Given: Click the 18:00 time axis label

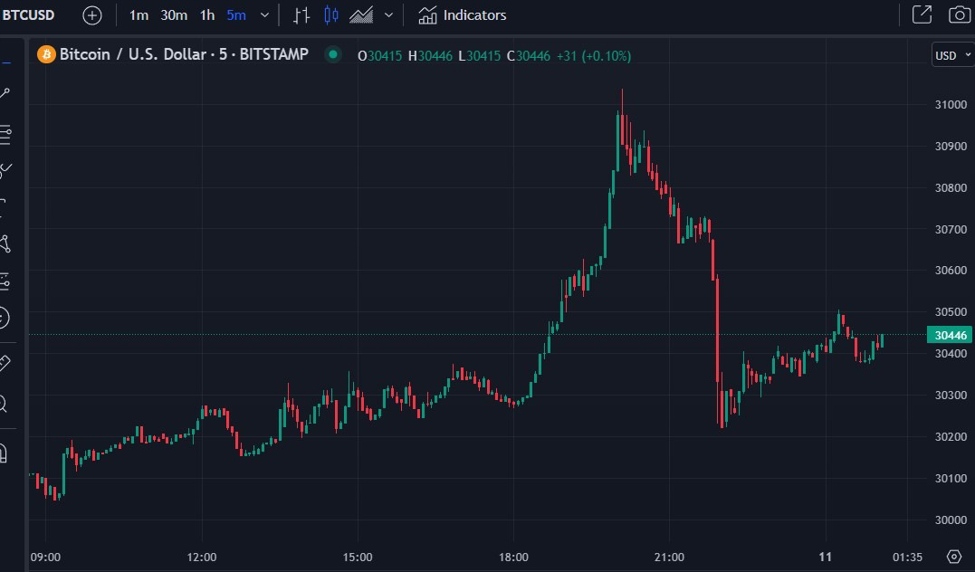Looking at the screenshot, I should click(x=514, y=557).
